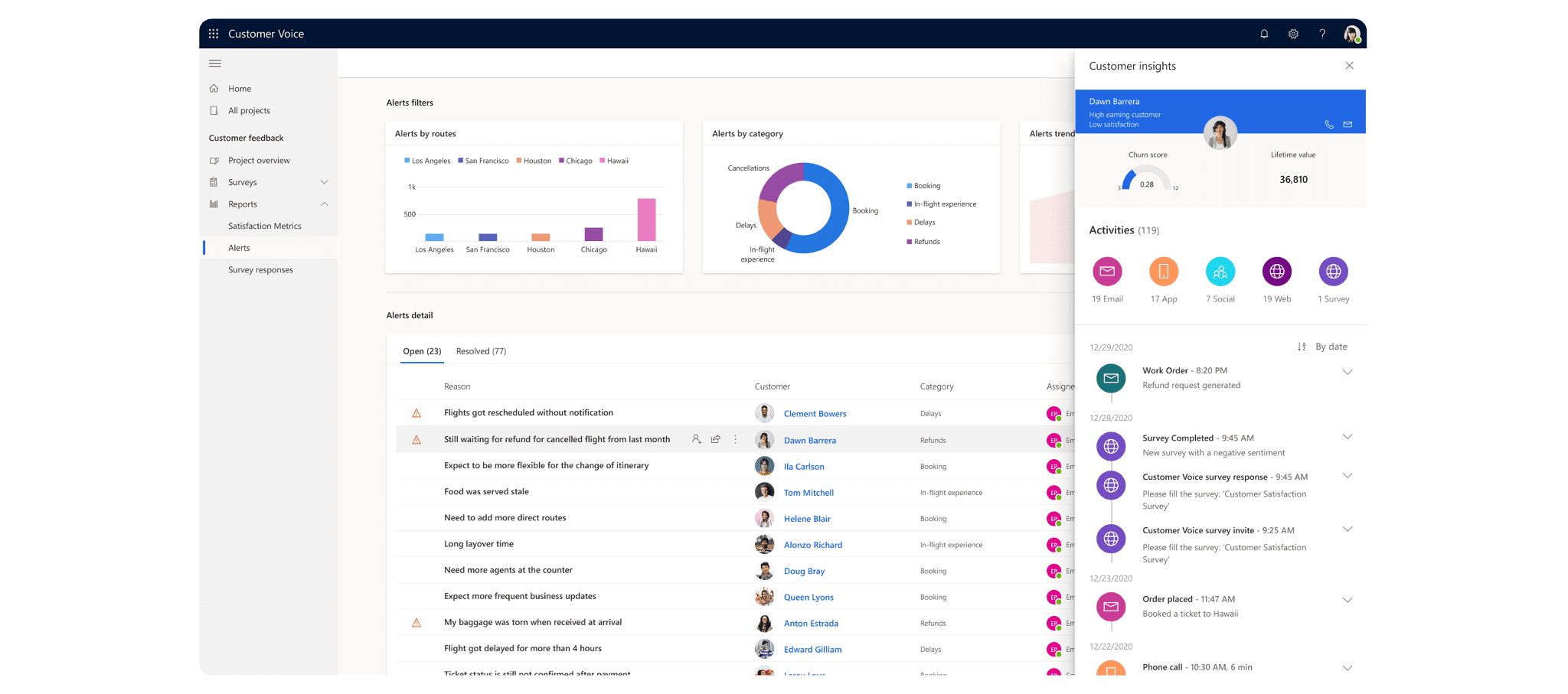Click the Work Order activity envelope icon

coord(1111,378)
